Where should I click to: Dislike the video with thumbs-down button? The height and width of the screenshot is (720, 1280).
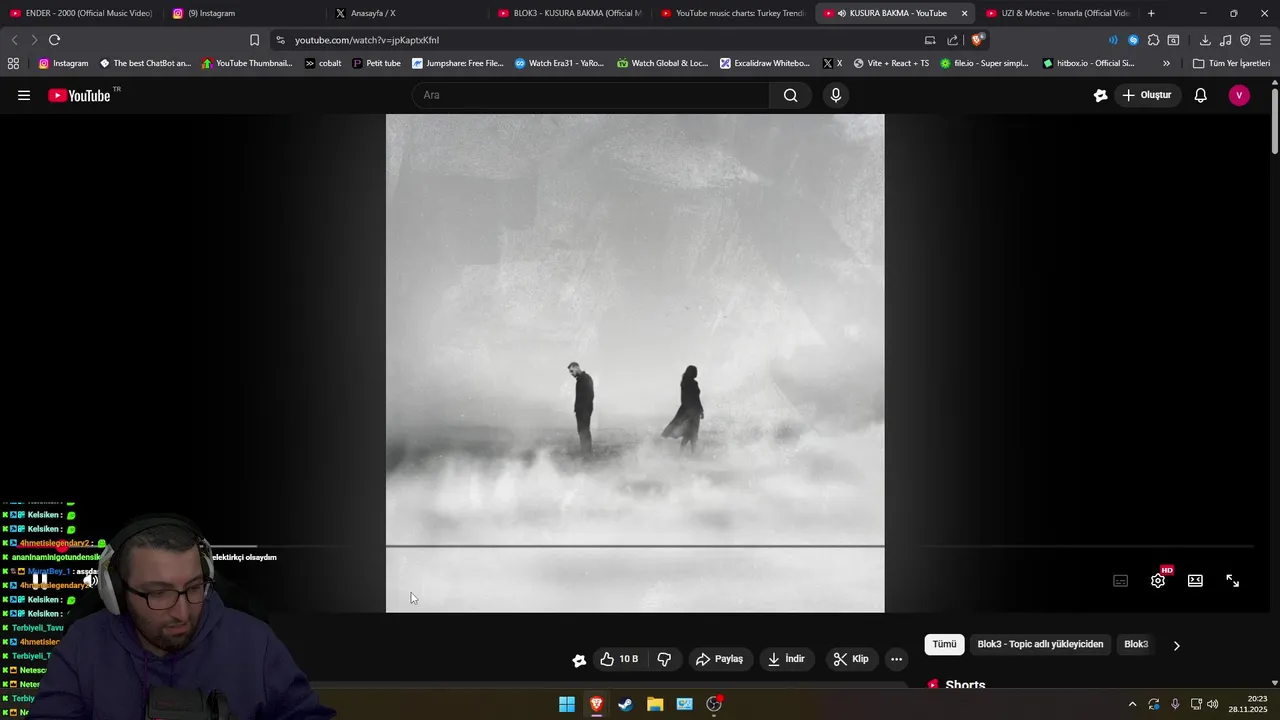point(664,659)
